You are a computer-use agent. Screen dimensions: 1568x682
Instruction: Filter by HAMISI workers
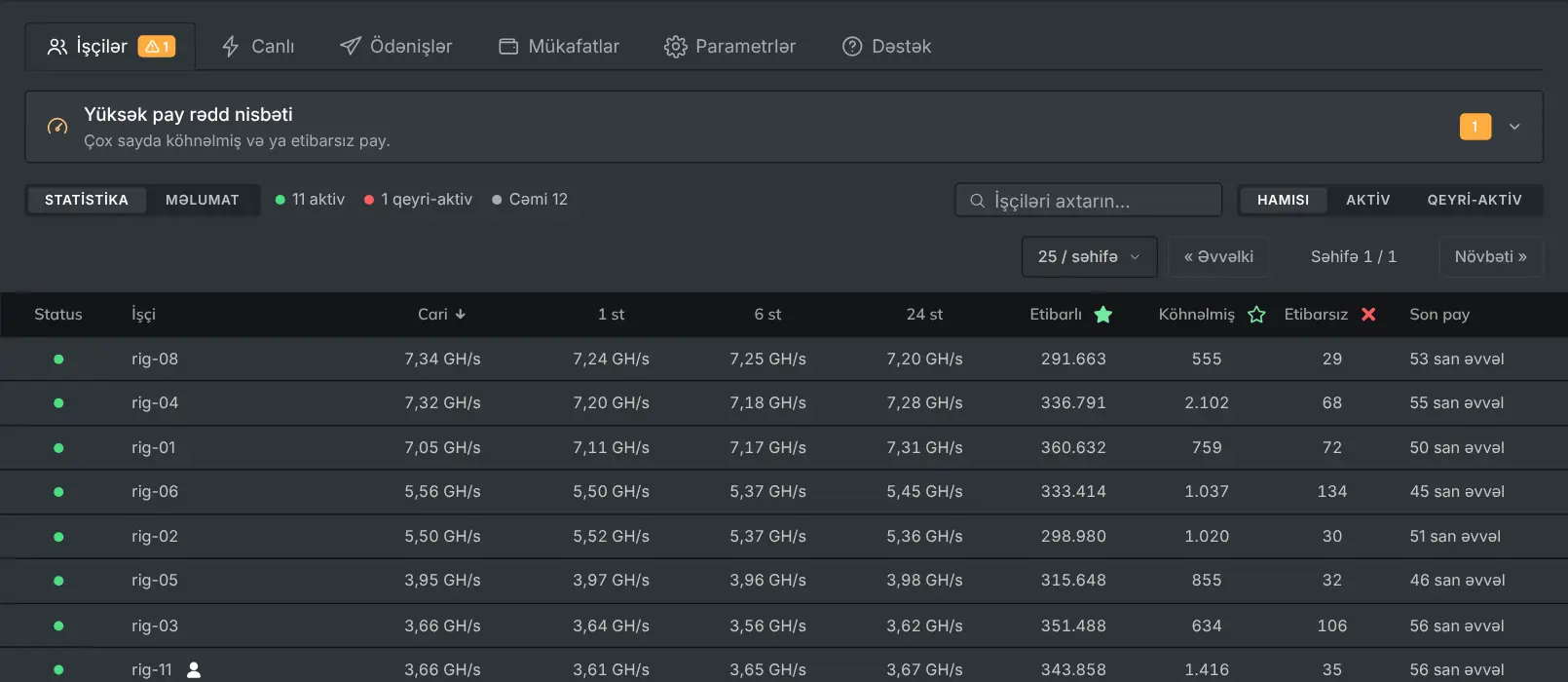[1283, 200]
